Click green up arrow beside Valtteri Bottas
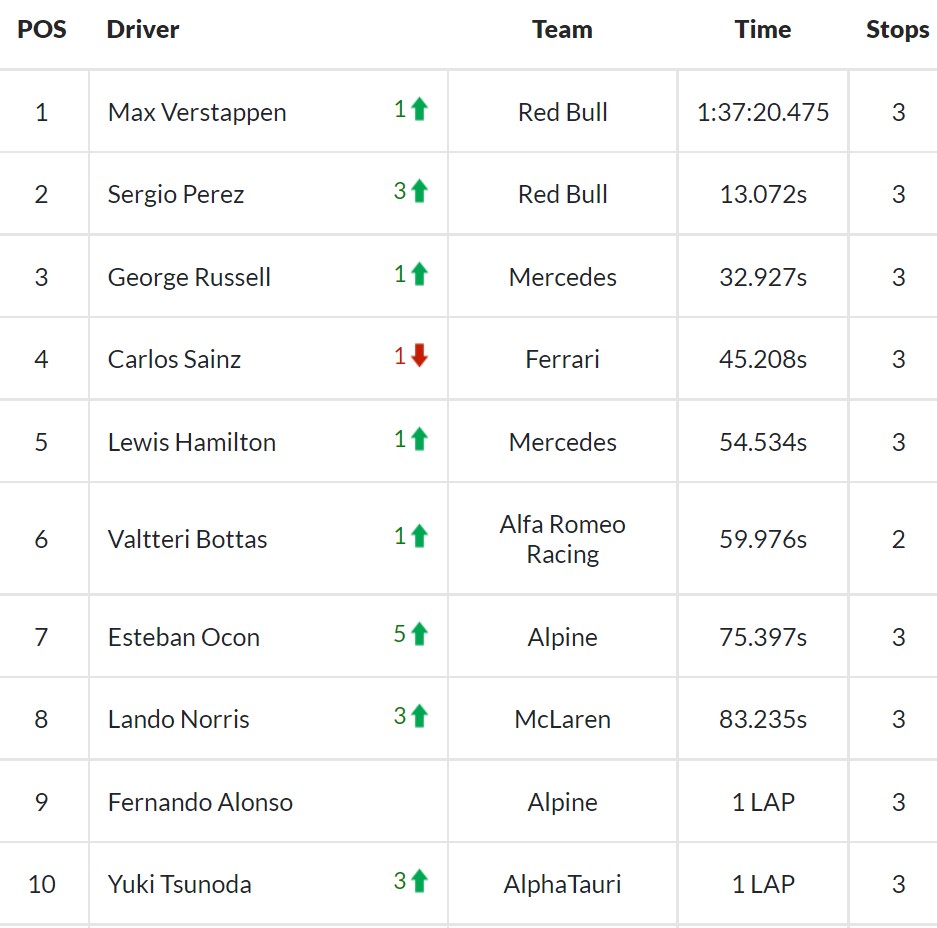 (419, 535)
